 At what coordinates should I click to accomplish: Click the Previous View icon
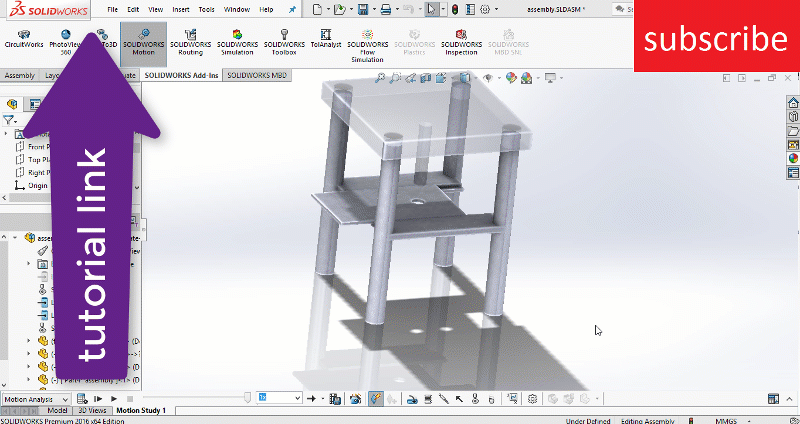(x=410, y=78)
